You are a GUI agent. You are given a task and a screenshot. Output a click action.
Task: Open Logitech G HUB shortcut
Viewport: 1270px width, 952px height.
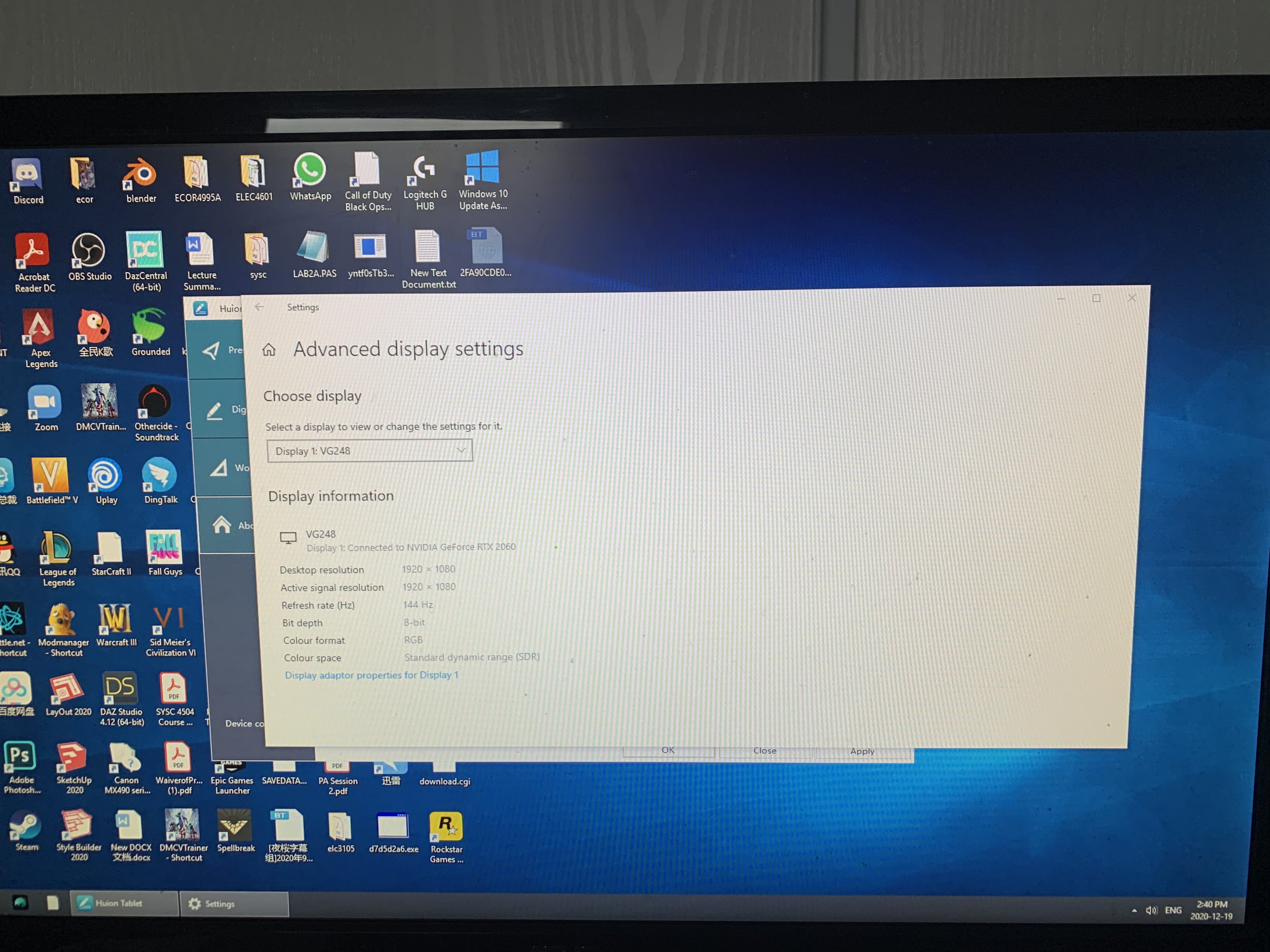tap(425, 182)
